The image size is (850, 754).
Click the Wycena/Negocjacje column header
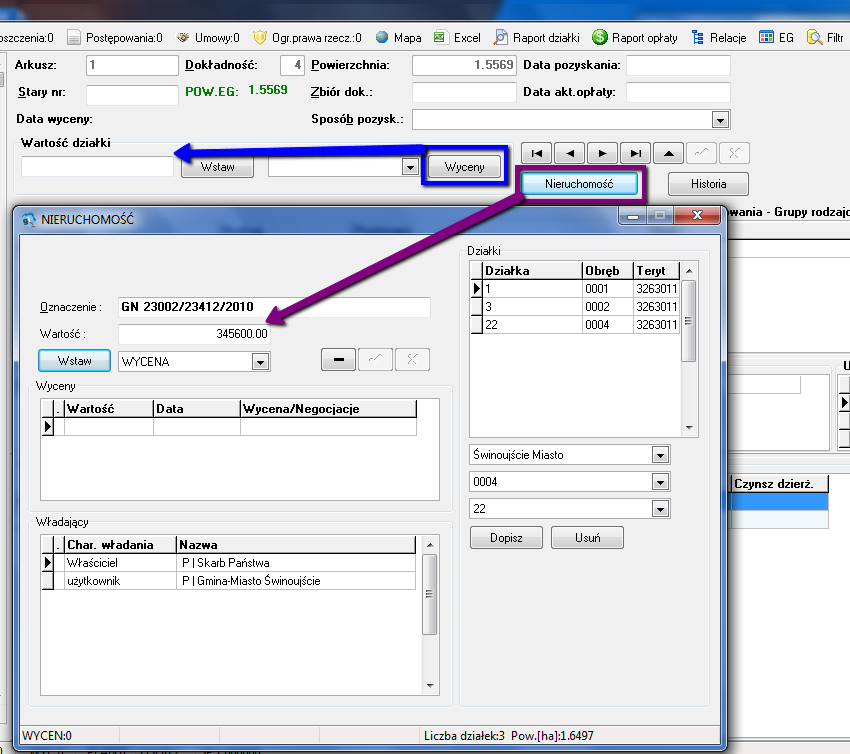point(329,409)
